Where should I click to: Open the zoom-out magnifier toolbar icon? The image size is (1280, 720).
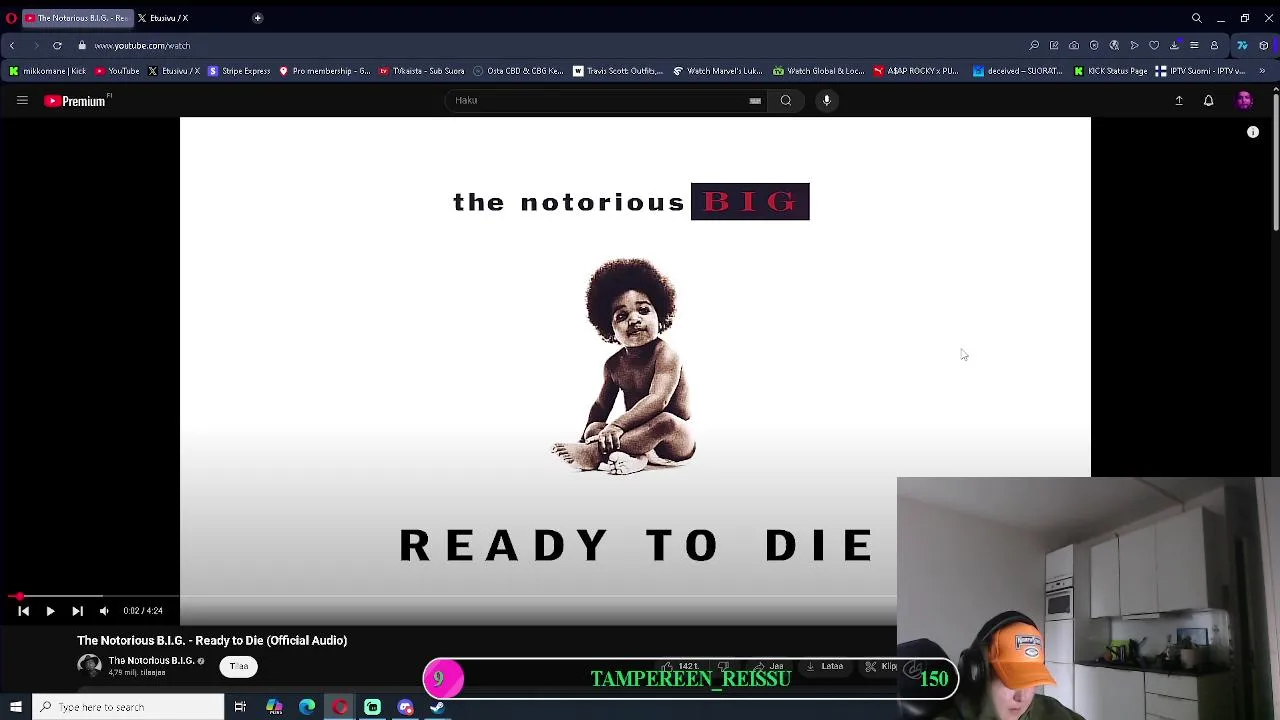(x=1034, y=45)
